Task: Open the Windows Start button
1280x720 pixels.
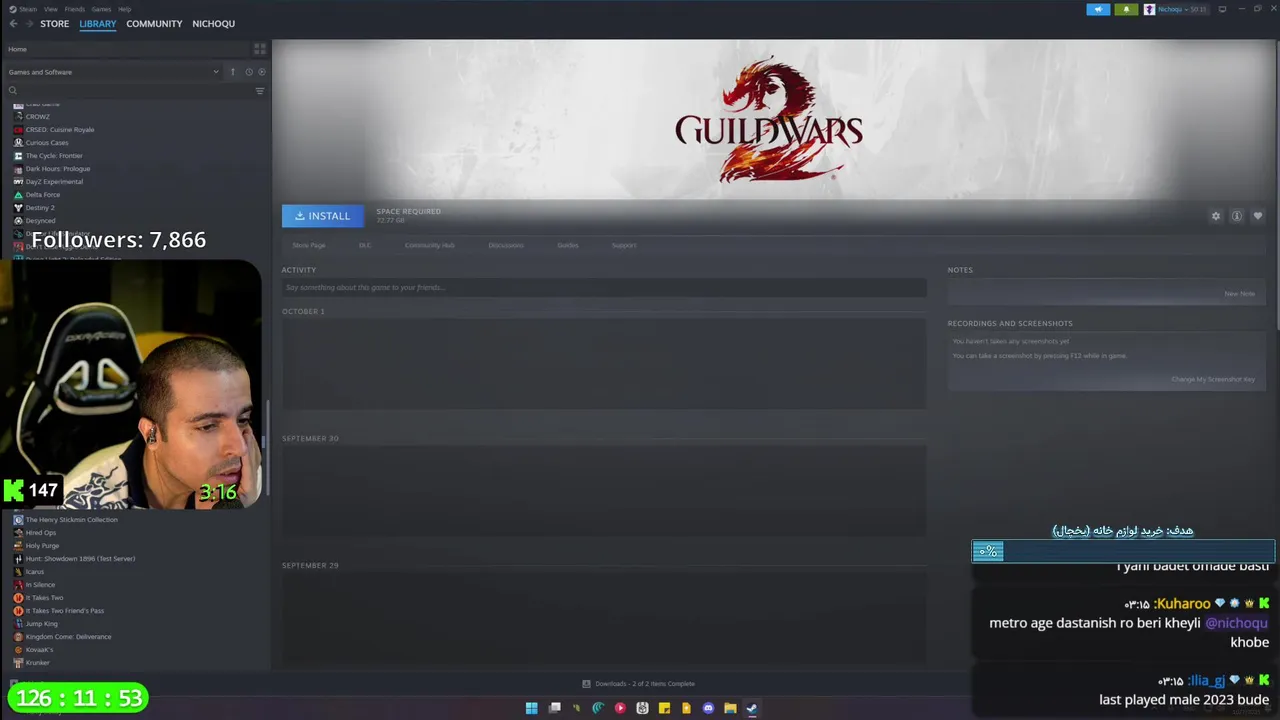Action: click(x=532, y=708)
